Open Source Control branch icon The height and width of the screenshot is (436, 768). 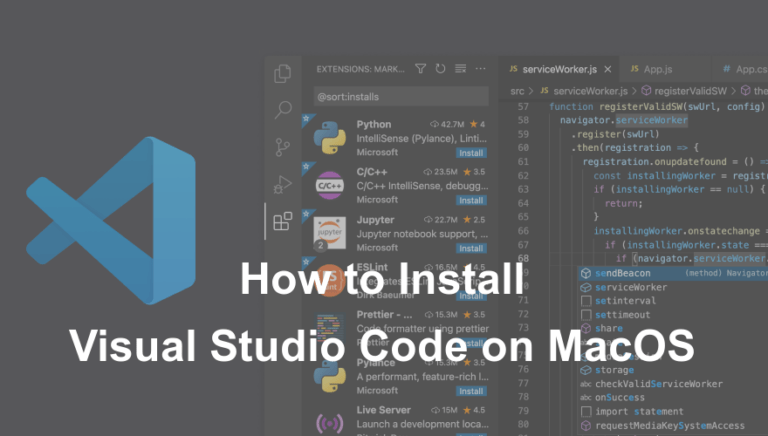click(282, 147)
